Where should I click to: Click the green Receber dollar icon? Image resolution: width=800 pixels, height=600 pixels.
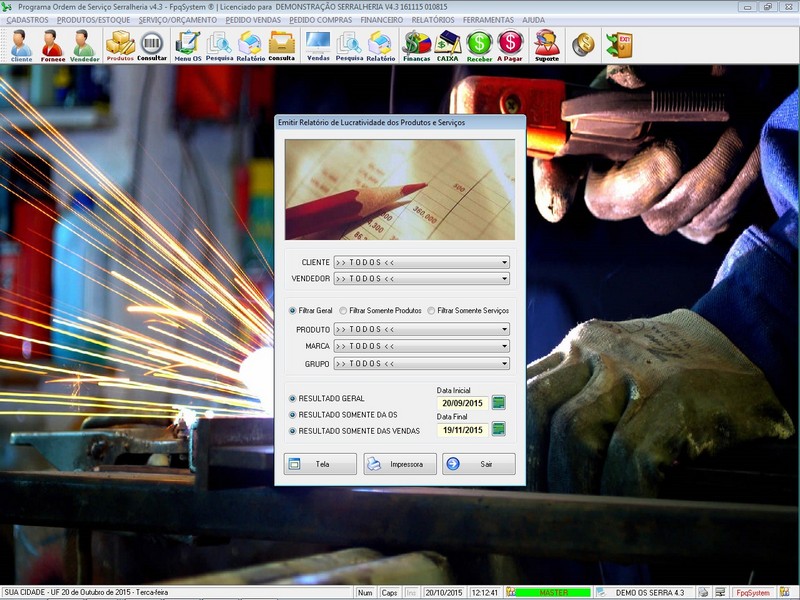point(479,45)
